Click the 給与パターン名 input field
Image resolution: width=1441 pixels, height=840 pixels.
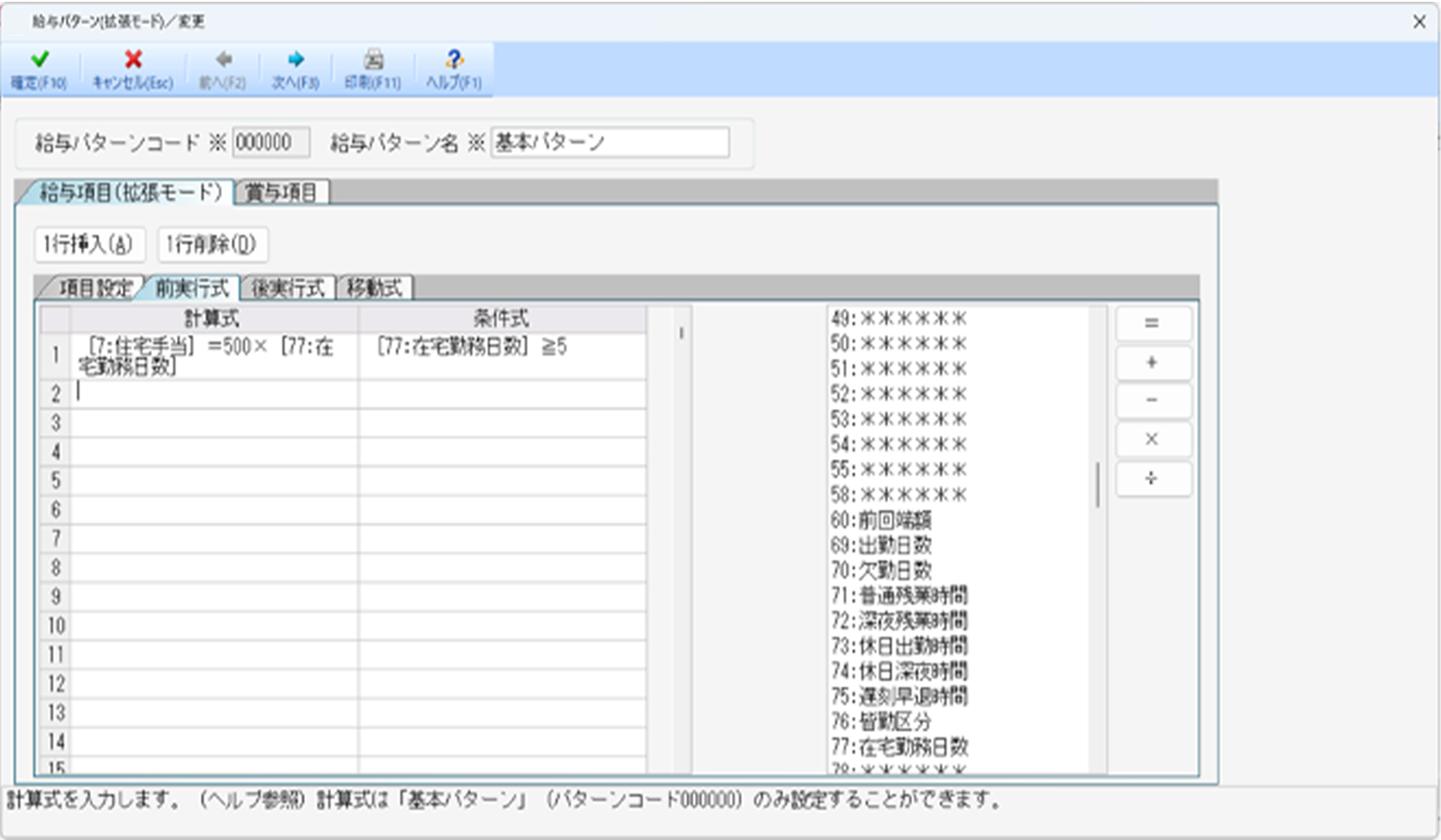610,142
